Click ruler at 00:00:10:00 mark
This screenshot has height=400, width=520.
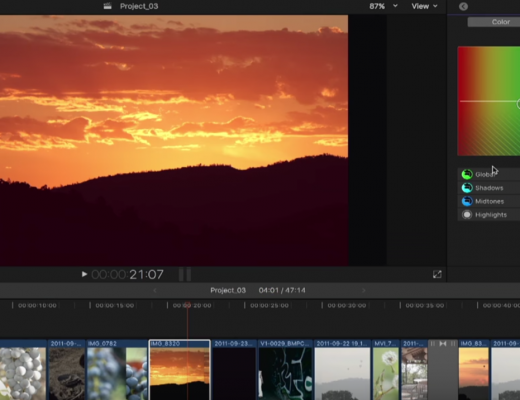click(x=37, y=305)
